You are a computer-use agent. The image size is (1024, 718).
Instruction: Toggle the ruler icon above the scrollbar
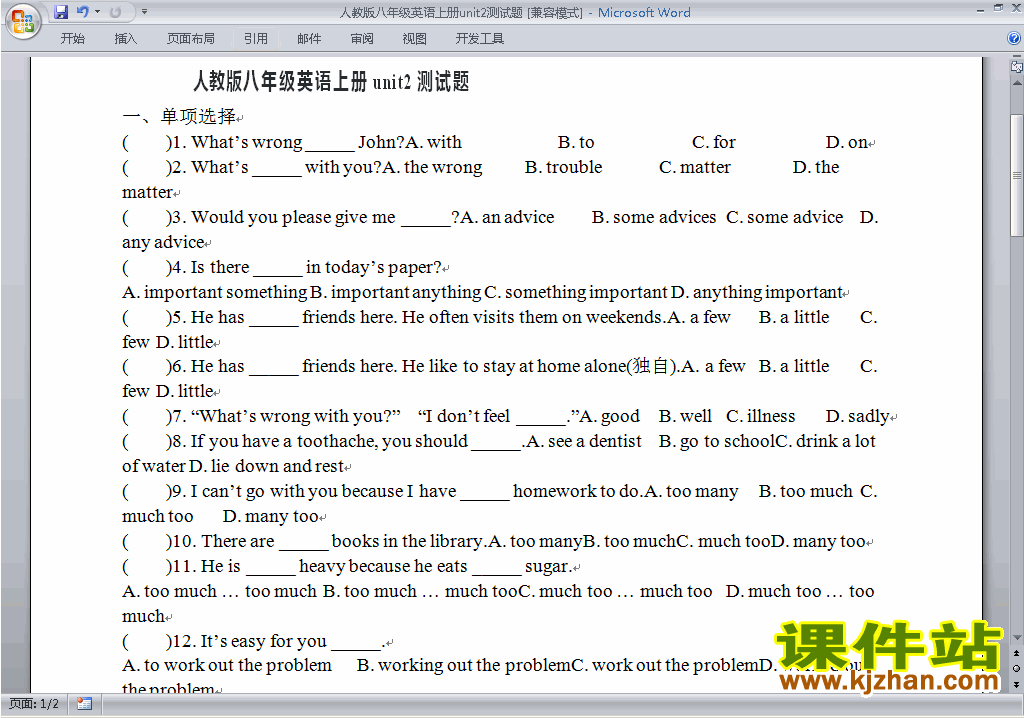click(x=1016, y=66)
